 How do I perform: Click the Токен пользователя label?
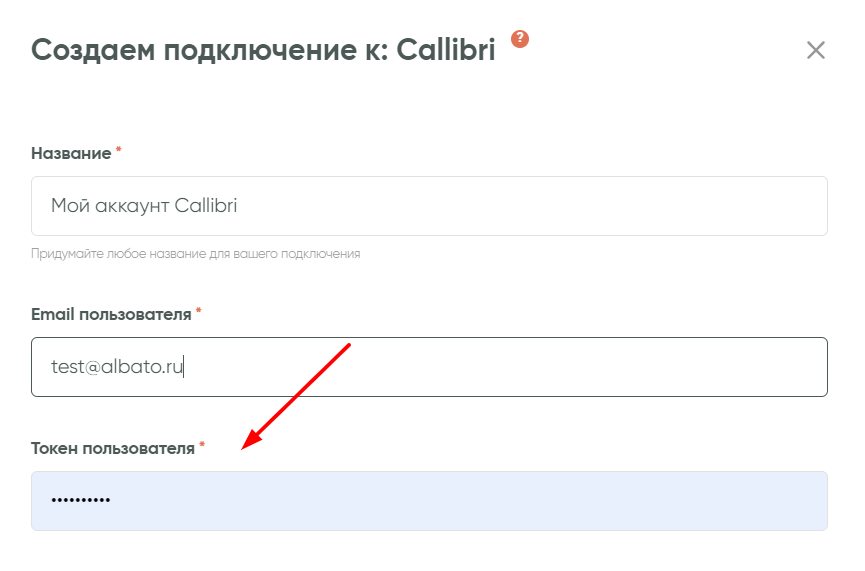pos(113,448)
